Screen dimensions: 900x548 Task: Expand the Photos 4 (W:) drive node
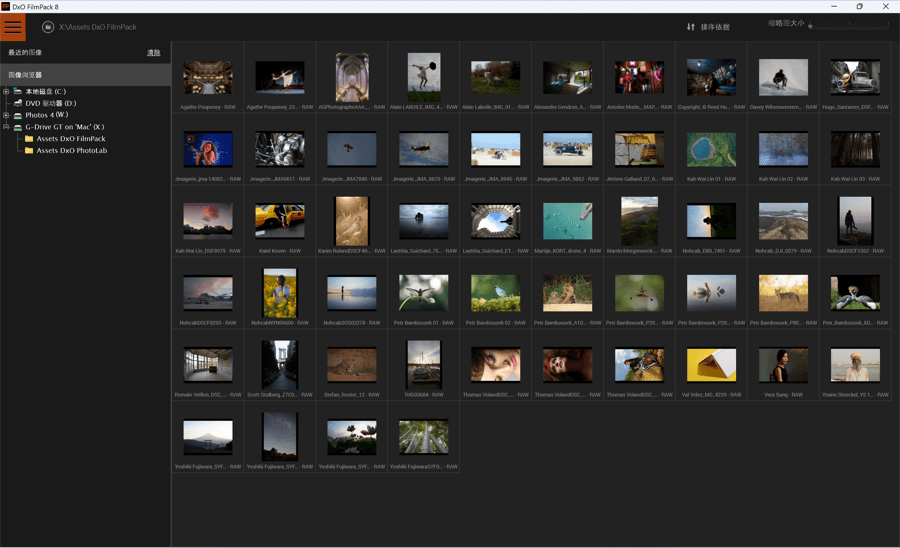[6, 115]
